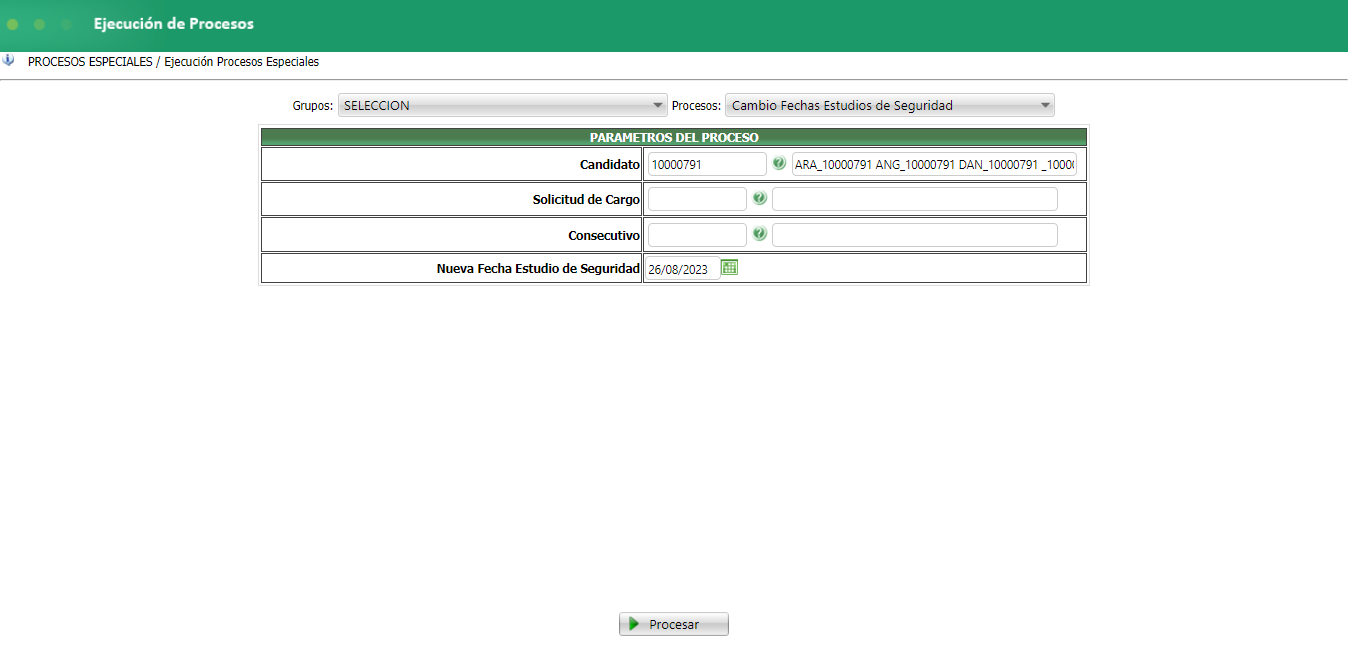This screenshot has height=668, width=1348.
Task: Click the Consecutivo code input field
Action: click(x=697, y=235)
